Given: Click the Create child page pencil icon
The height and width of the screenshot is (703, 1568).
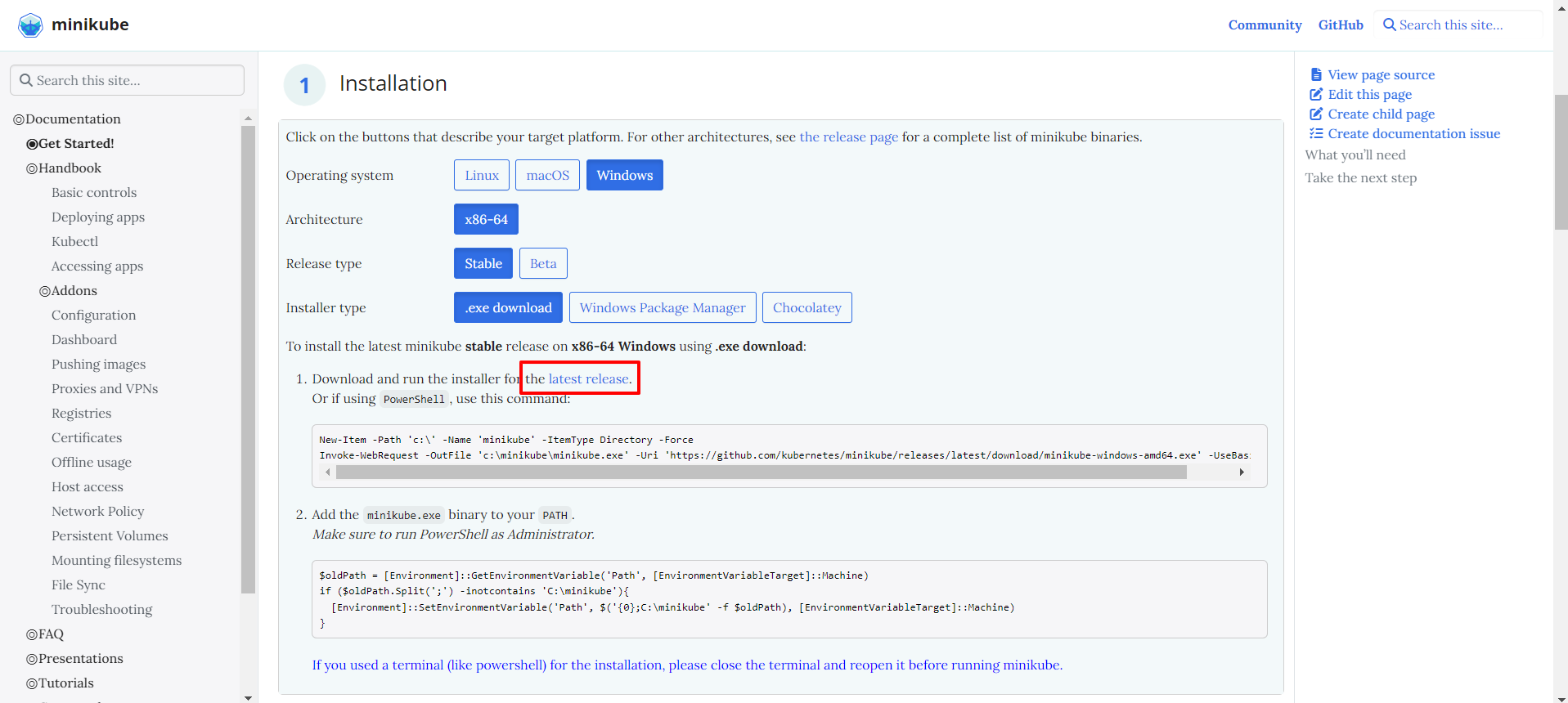Looking at the screenshot, I should coord(1316,114).
